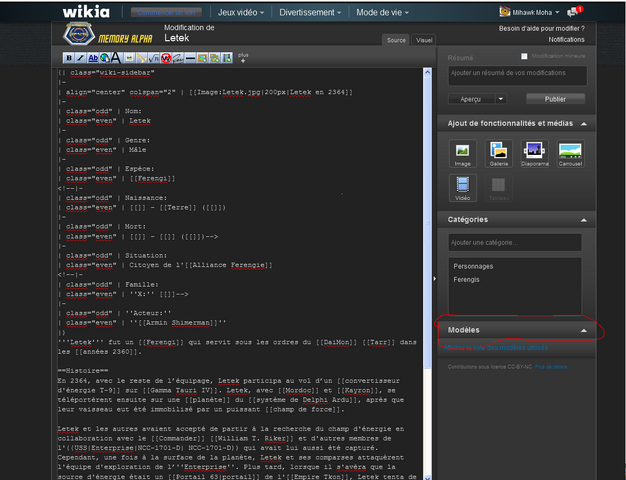
Task: Click the Aperçu preview button
Action: 471,99
